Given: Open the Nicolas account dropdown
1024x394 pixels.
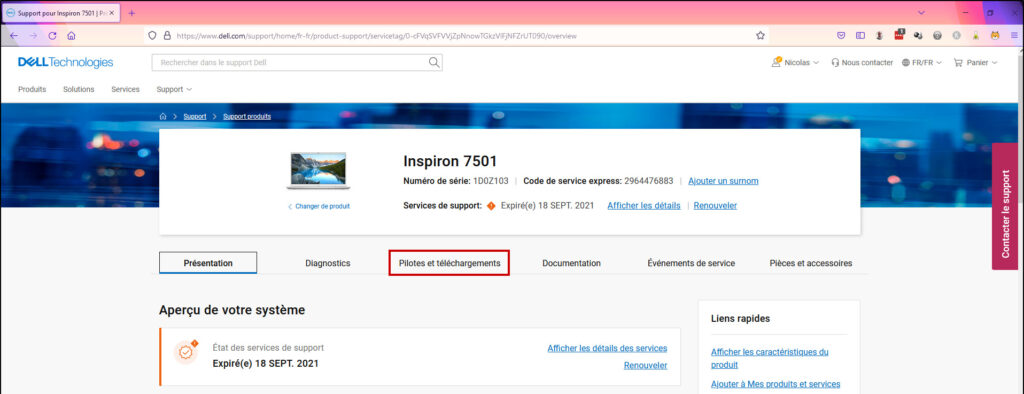Looking at the screenshot, I should [x=795, y=63].
